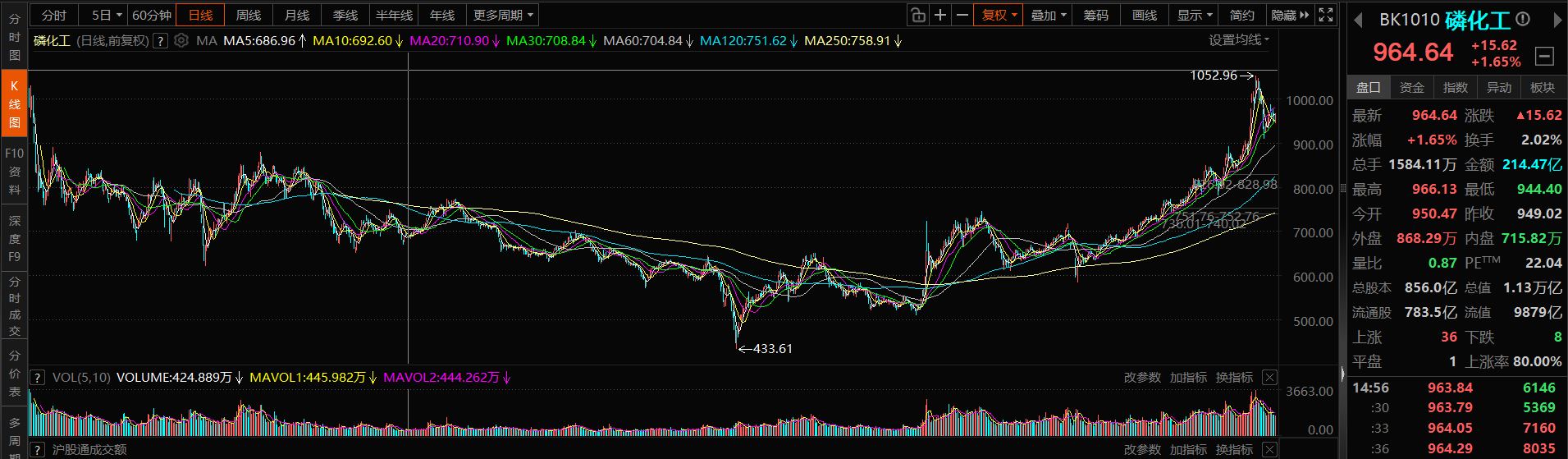The image size is (1568, 459).
Task: Click MA20:710.90 magenta legend label
Action: point(450,40)
